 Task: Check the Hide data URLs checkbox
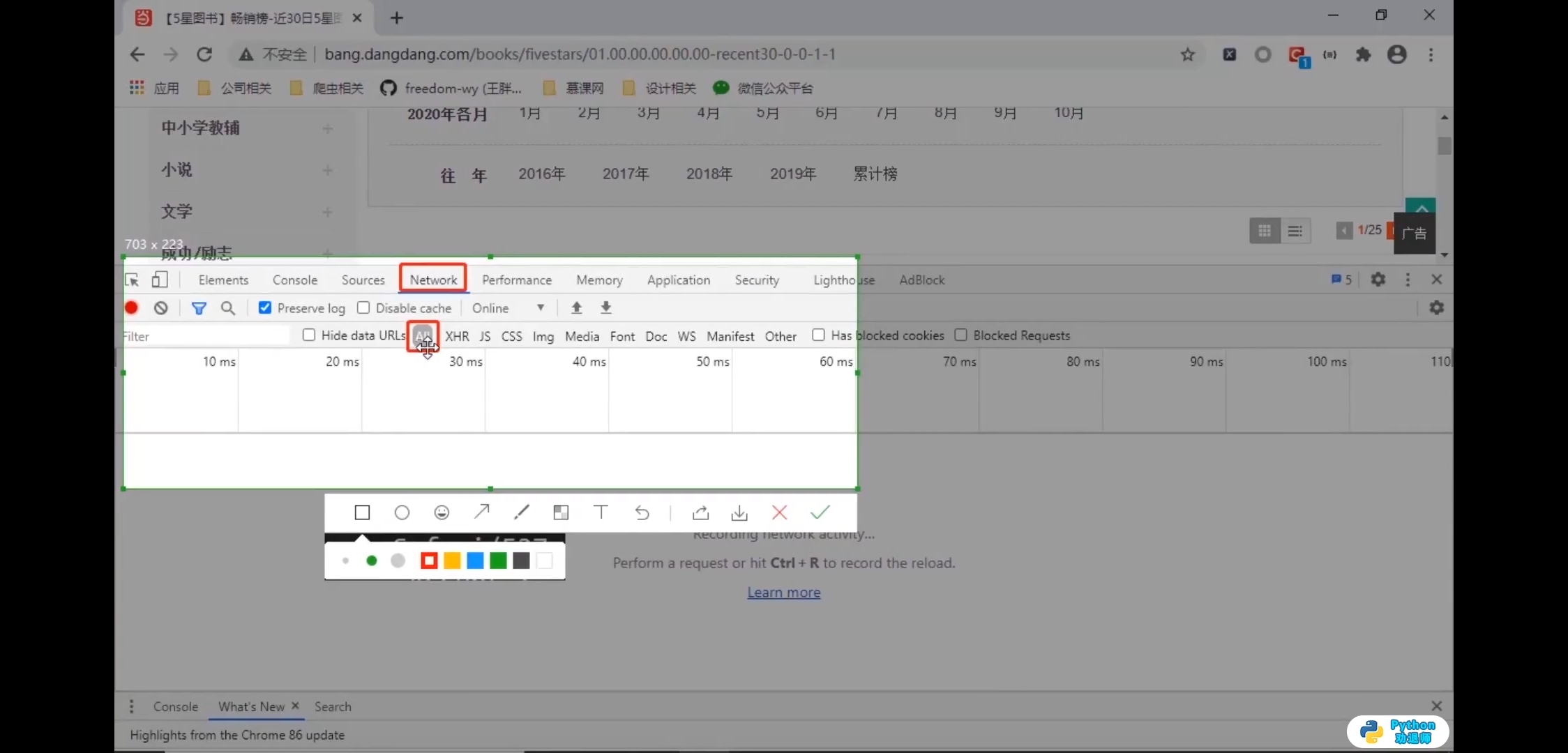[309, 335]
